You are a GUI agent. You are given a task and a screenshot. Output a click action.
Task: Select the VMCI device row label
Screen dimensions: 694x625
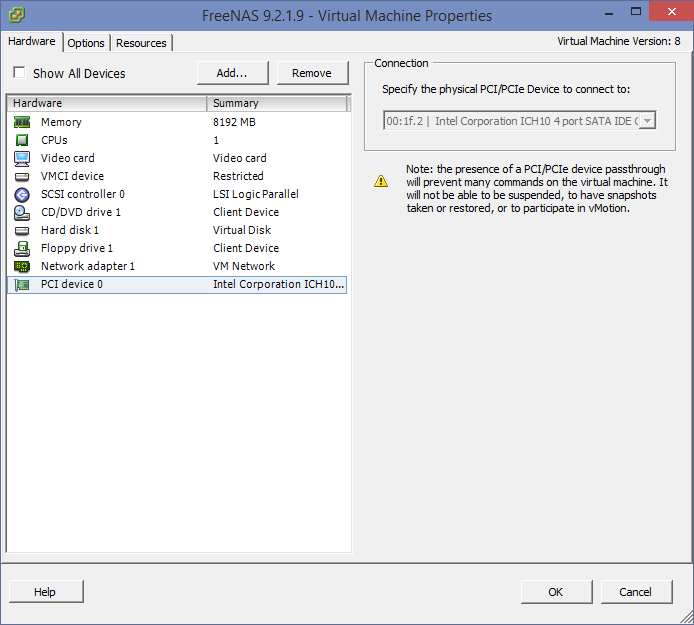(72, 176)
